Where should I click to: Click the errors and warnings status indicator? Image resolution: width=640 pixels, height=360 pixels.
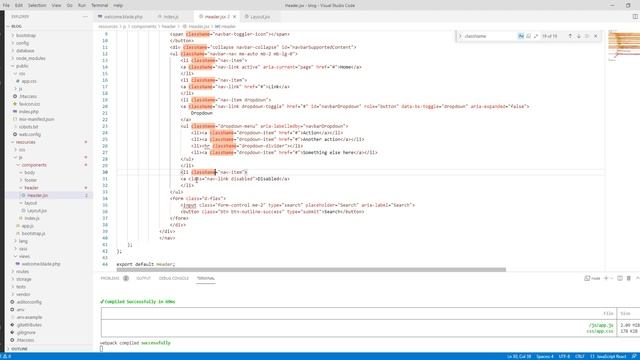click(x=6, y=357)
